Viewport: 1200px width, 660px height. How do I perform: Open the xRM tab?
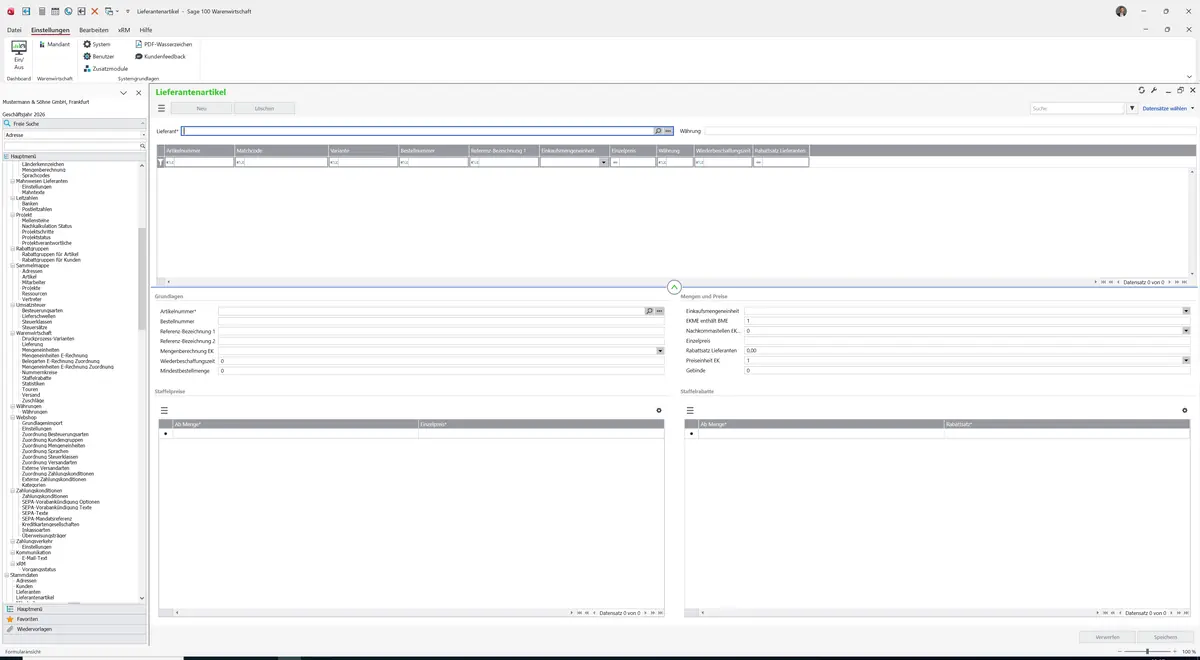pos(124,30)
